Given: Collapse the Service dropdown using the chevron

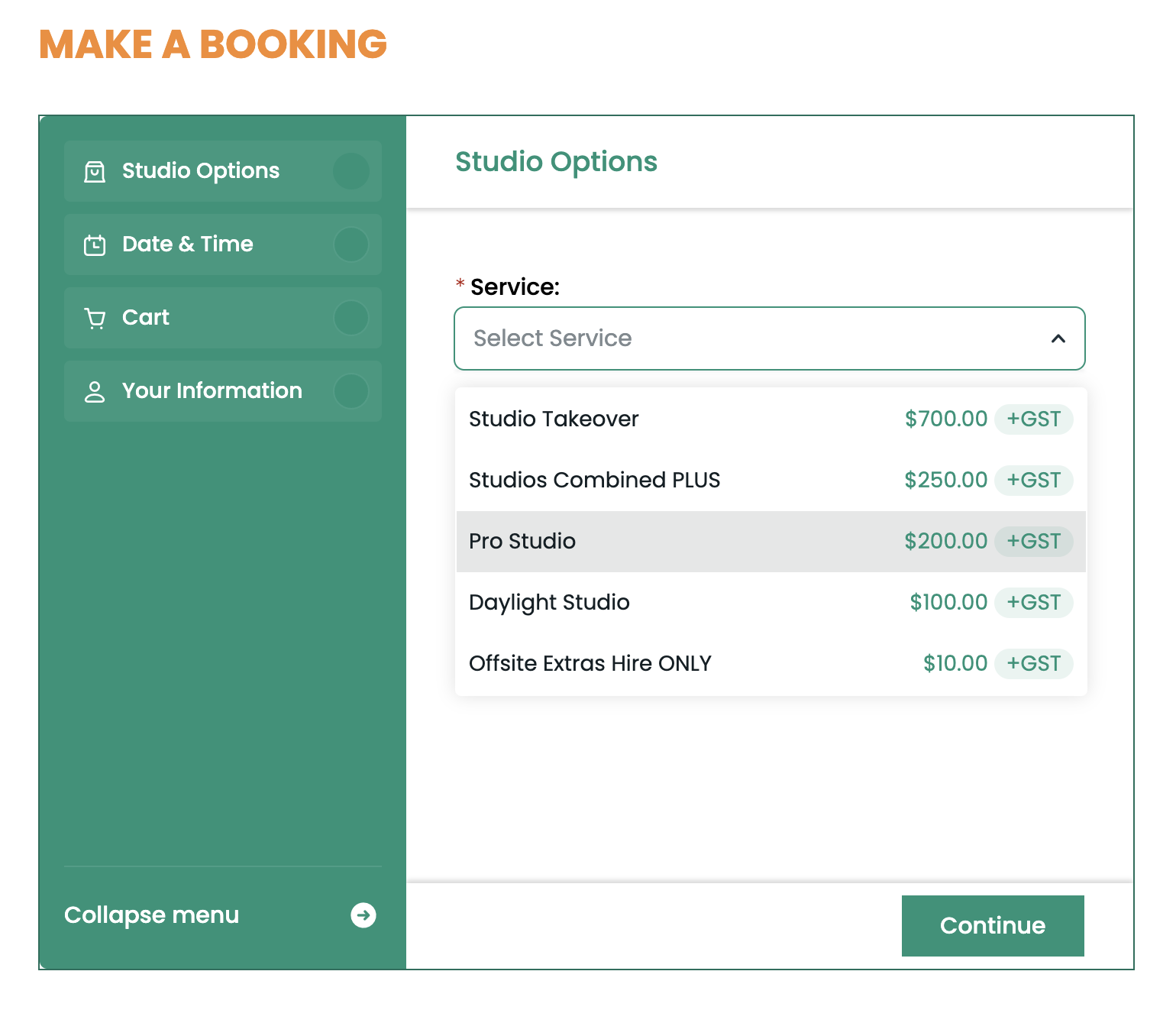Looking at the screenshot, I should [1059, 338].
